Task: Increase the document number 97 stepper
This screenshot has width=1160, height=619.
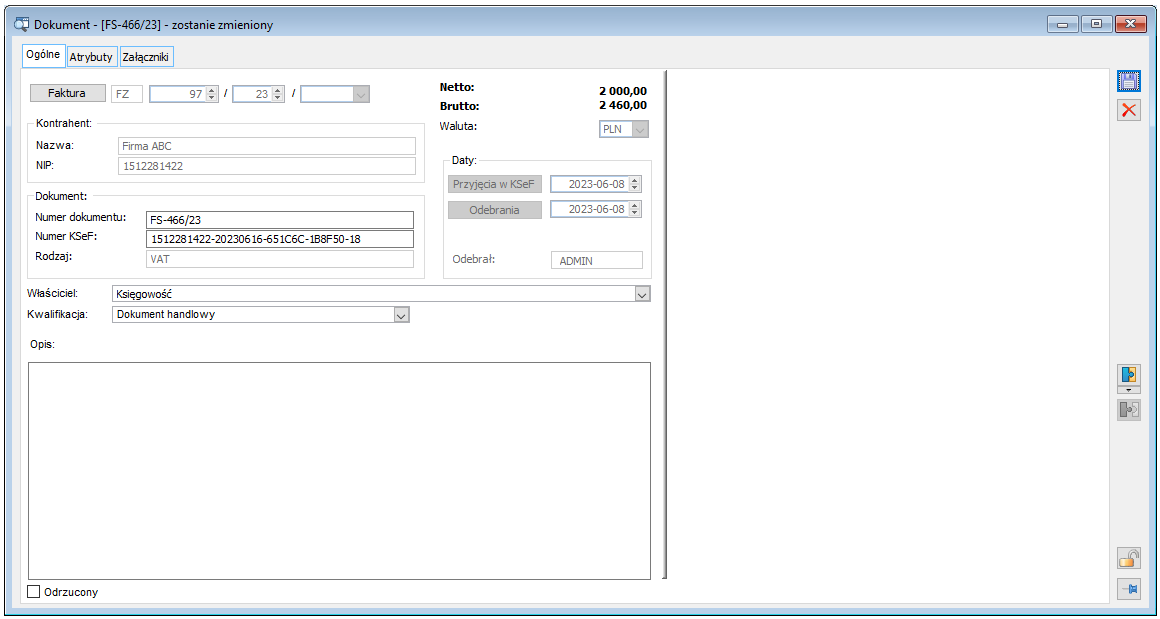Action: [212, 90]
